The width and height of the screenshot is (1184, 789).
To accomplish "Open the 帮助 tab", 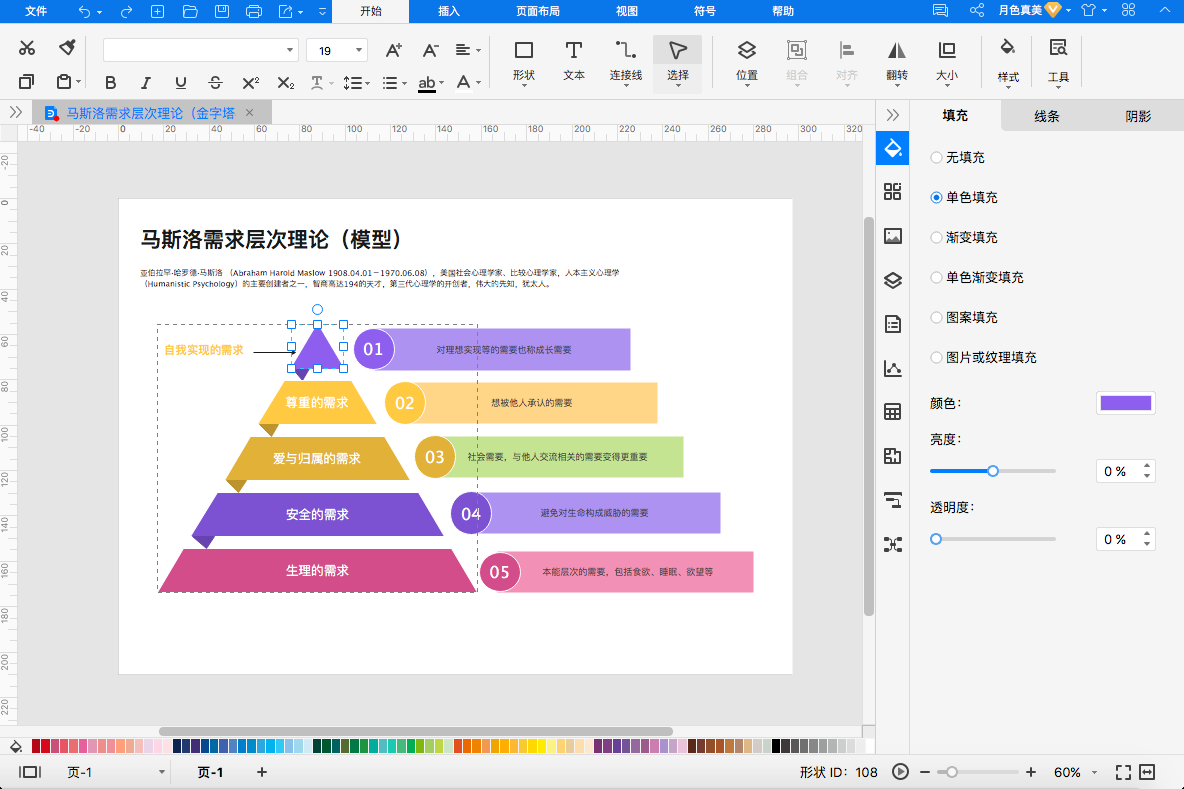I will 783,11.
